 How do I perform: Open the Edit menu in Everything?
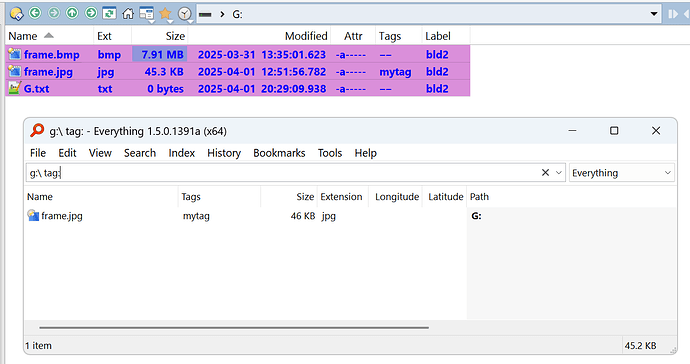click(67, 153)
